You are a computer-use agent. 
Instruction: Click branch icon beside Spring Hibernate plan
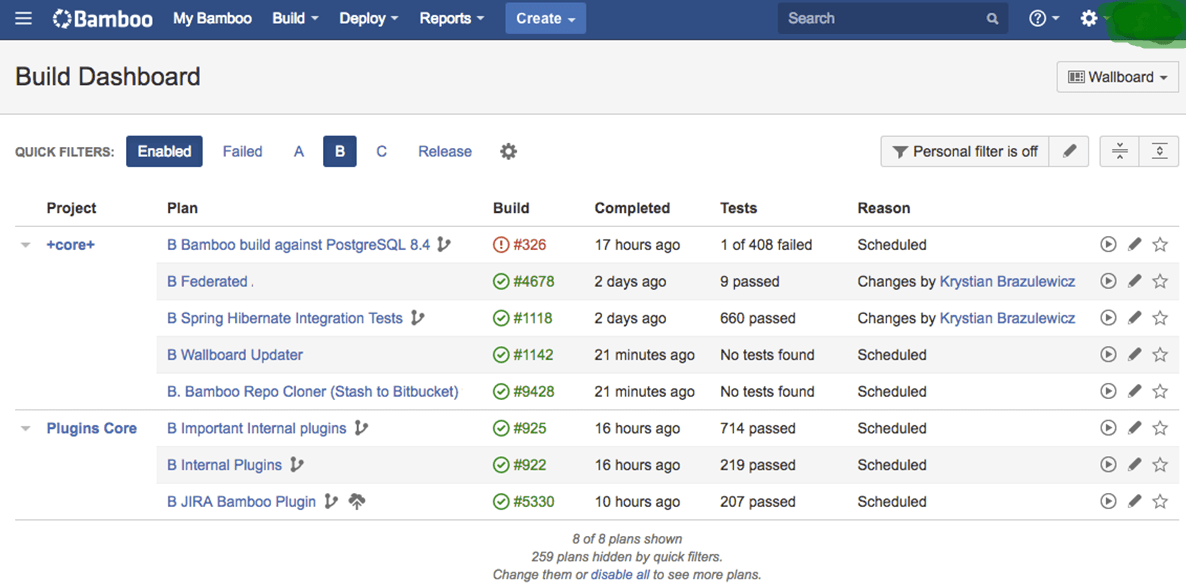coord(417,318)
